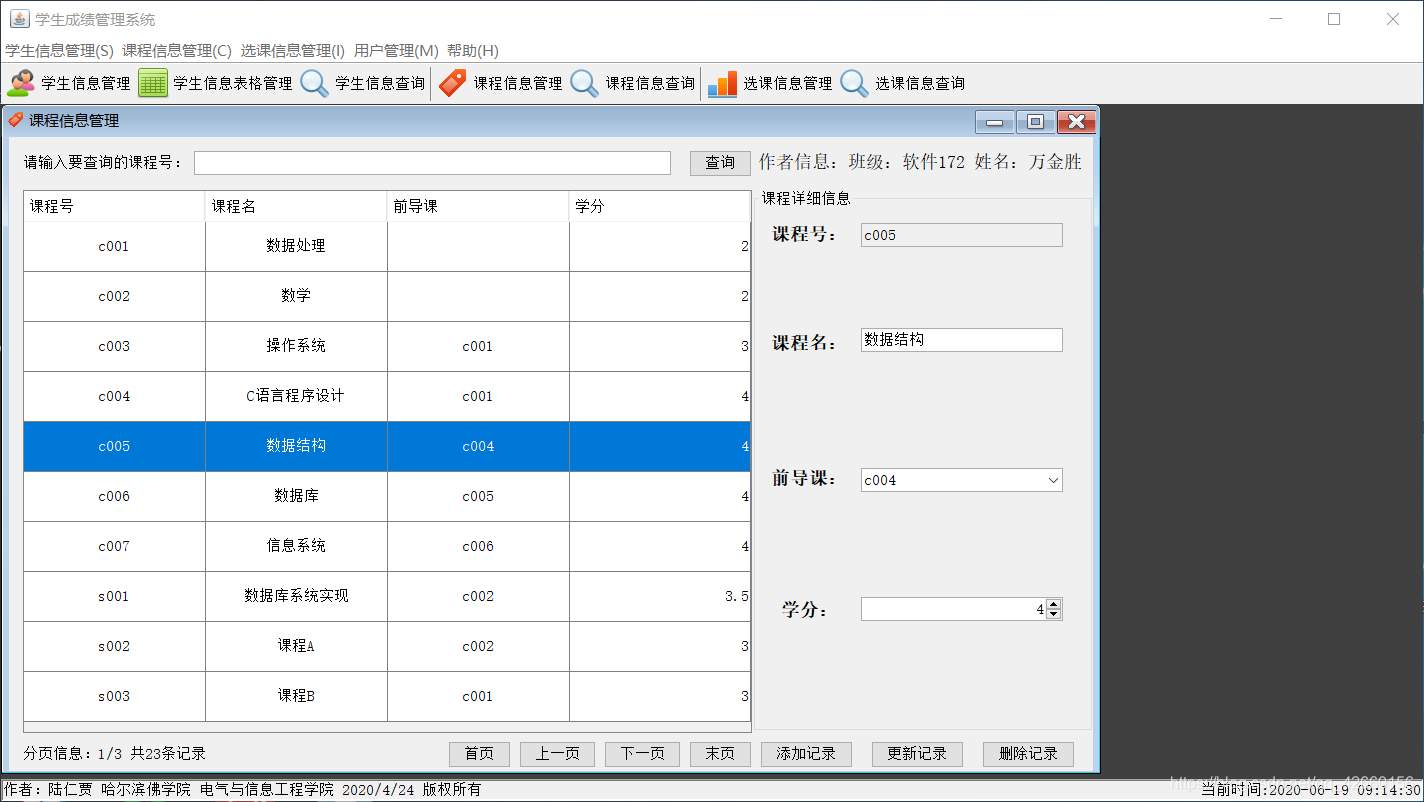Decrease 学分 with spinner down arrow
Screen dimensions: 1424x802
[1053, 614]
